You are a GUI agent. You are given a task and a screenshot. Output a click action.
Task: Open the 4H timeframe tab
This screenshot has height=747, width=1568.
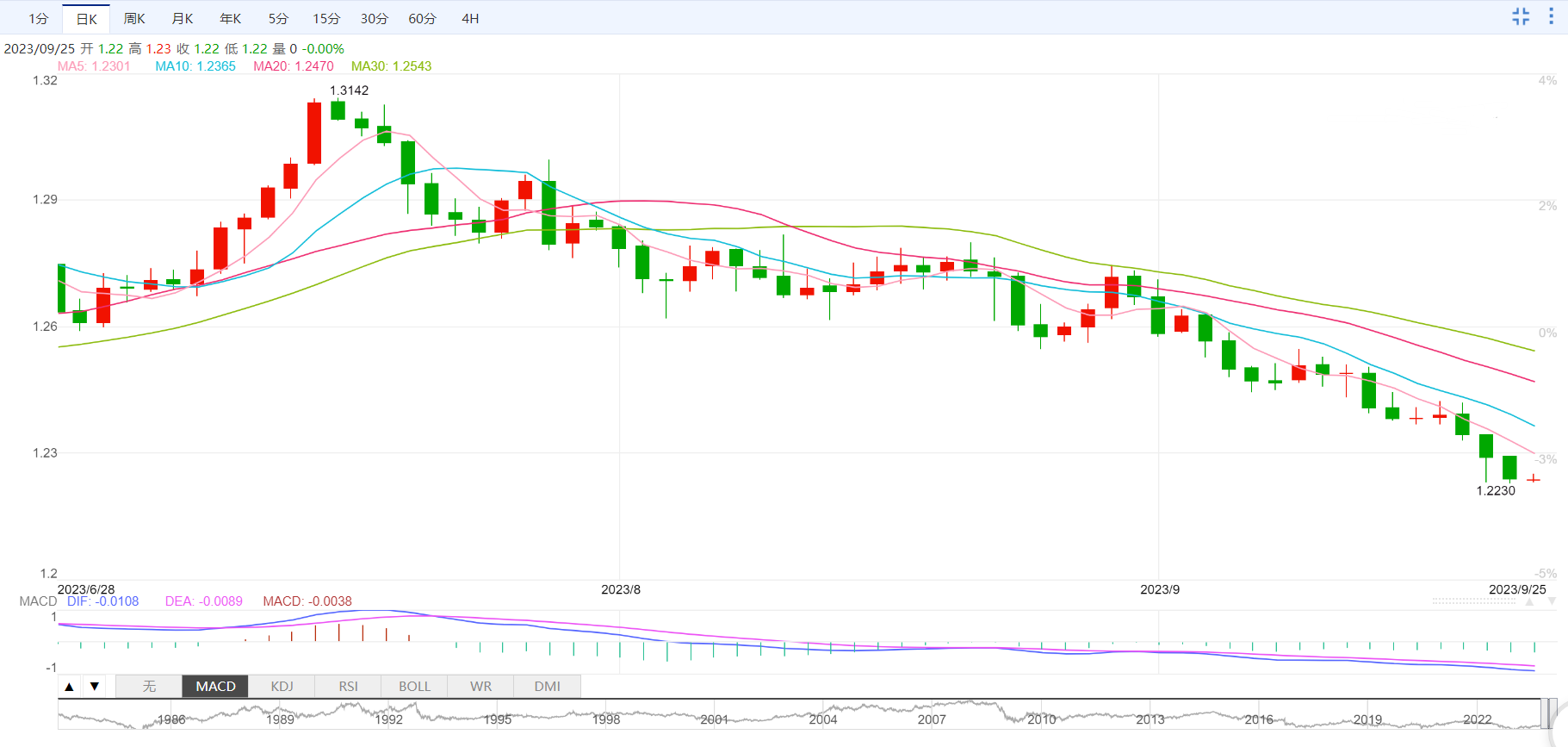point(470,18)
